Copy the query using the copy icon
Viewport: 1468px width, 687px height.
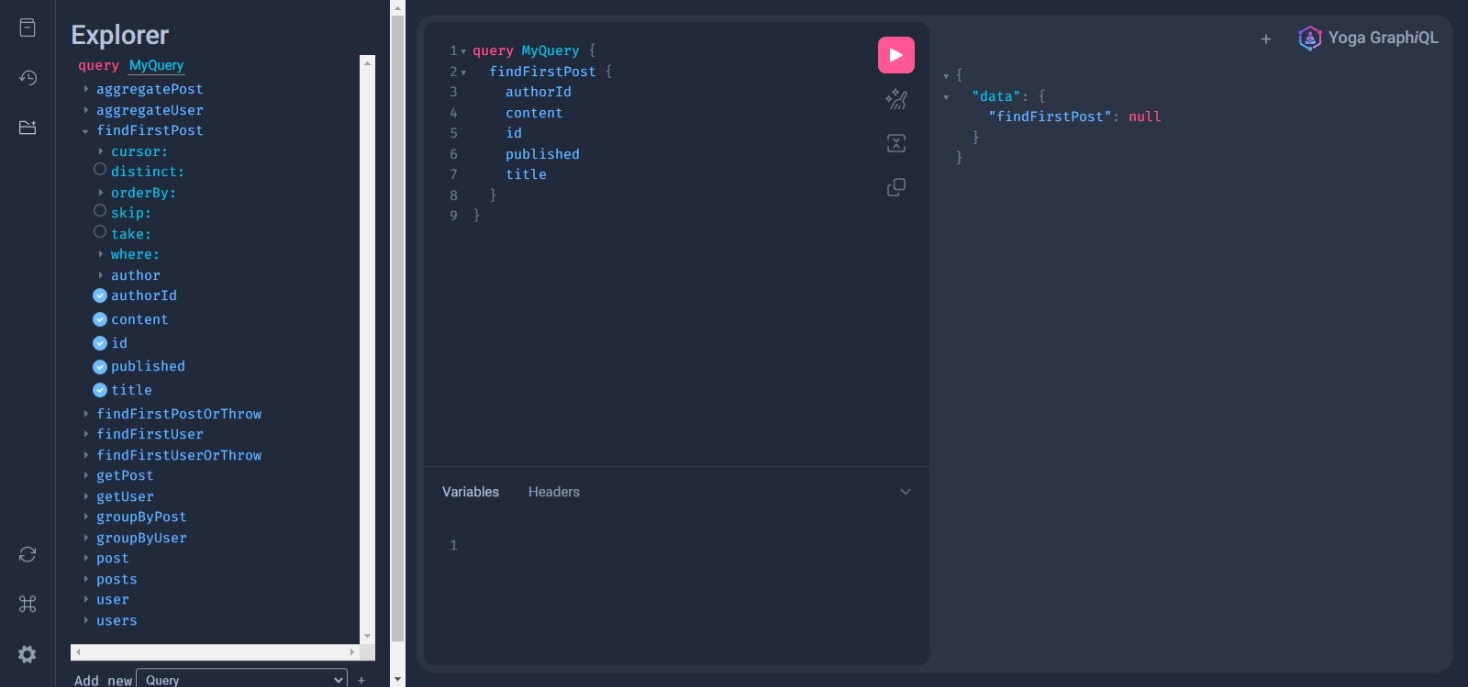point(896,187)
